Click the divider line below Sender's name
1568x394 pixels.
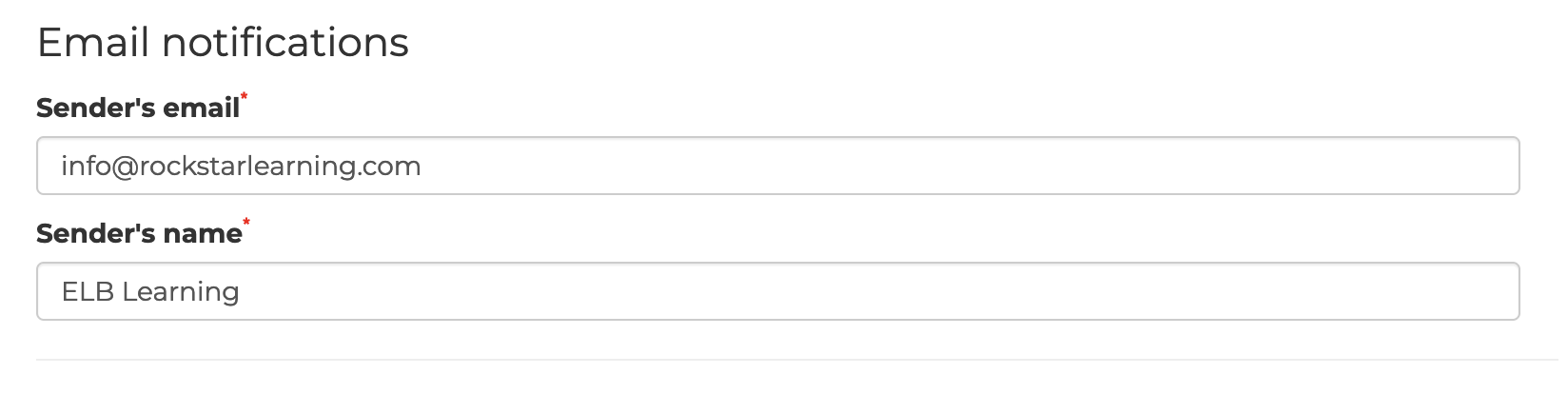pos(777,360)
